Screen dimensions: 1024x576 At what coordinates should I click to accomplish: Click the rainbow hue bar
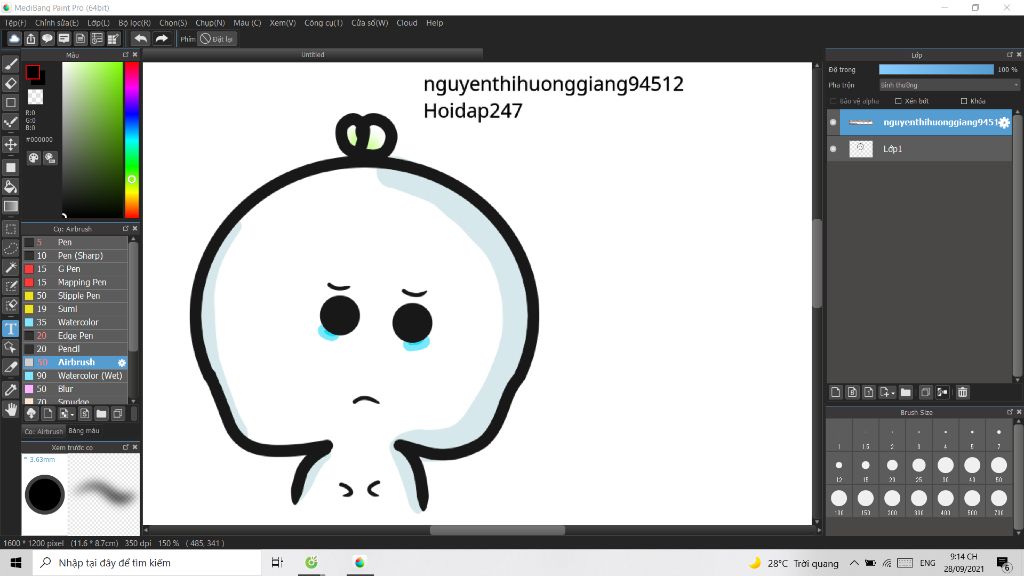point(131,140)
